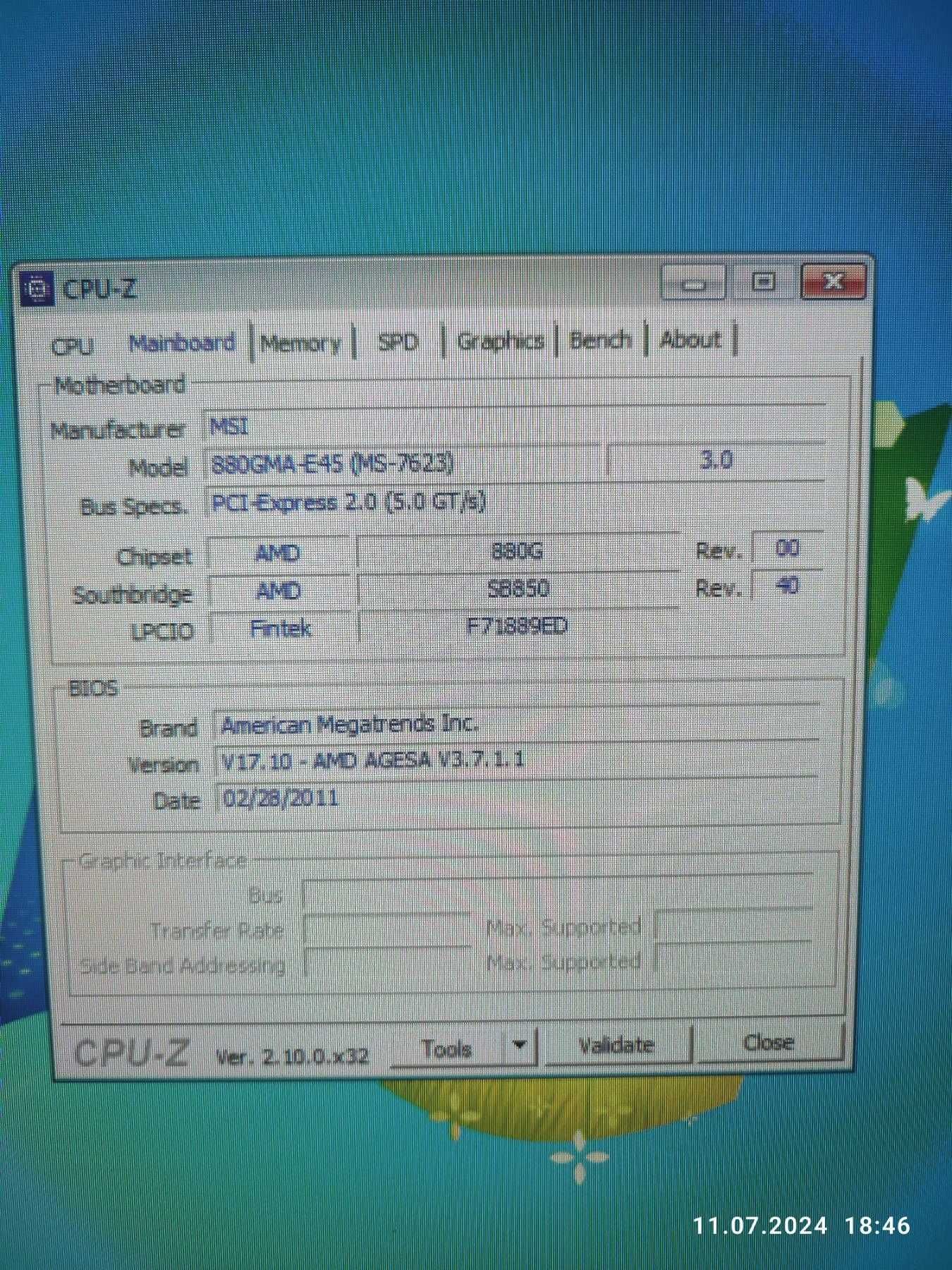Select the Mainboard tab

[183, 343]
